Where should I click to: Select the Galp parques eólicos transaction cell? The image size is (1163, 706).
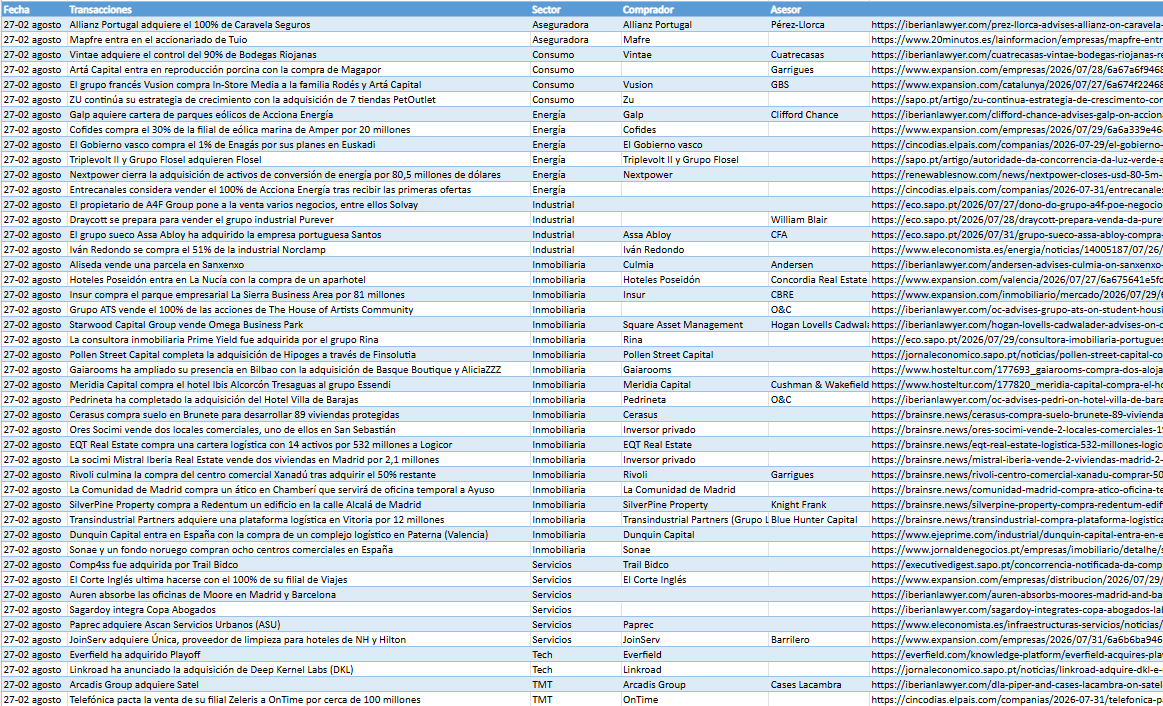tap(298, 115)
